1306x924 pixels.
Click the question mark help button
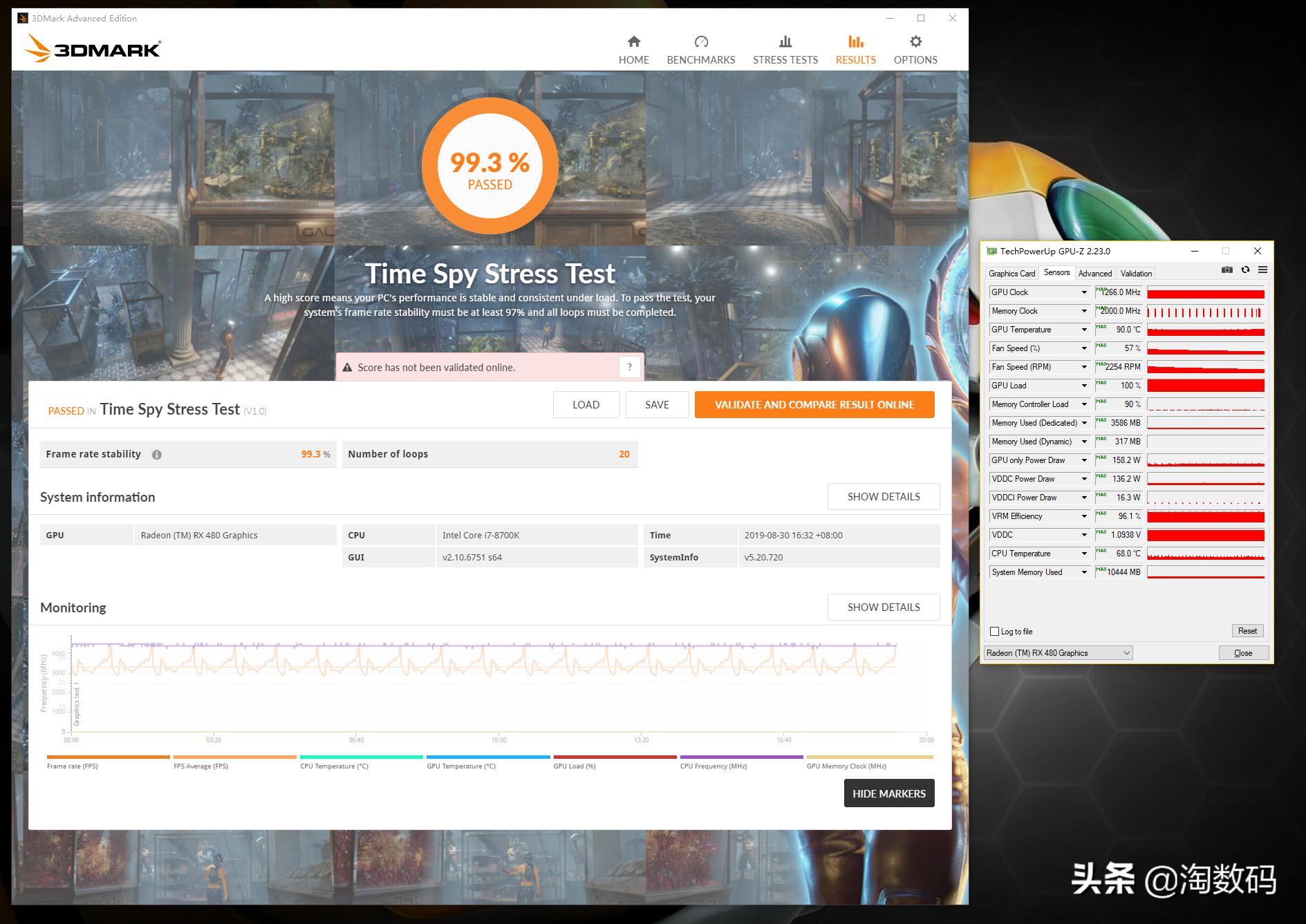pyautogui.click(x=629, y=367)
